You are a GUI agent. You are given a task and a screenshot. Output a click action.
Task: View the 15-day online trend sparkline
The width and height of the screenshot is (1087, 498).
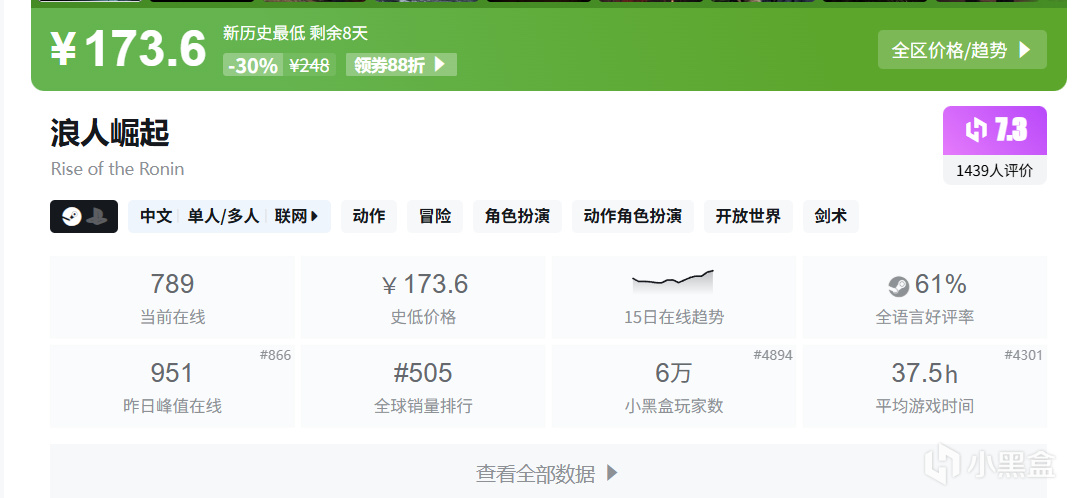click(x=672, y=282)
